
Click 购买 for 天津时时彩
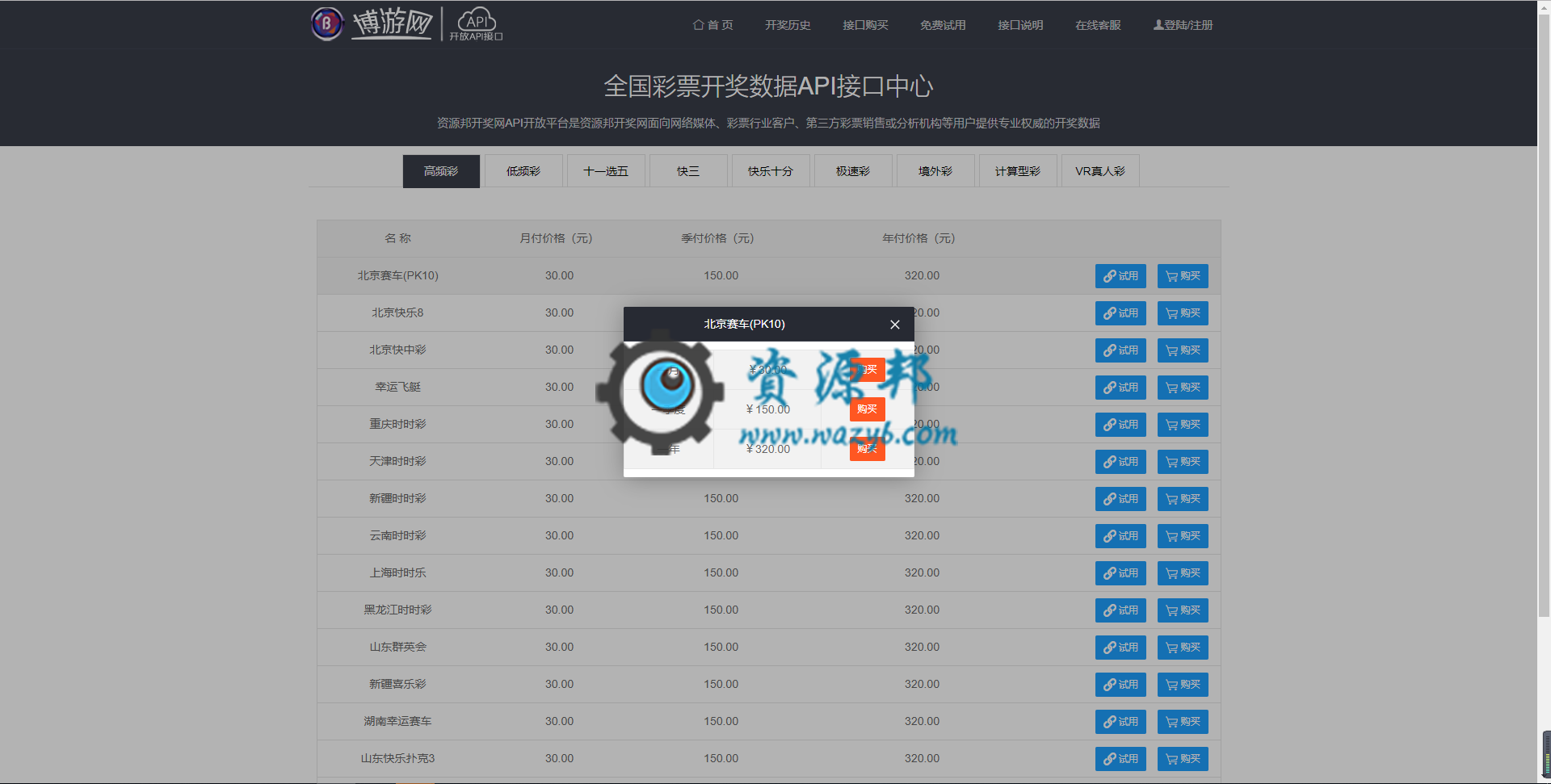(1183, 462)
